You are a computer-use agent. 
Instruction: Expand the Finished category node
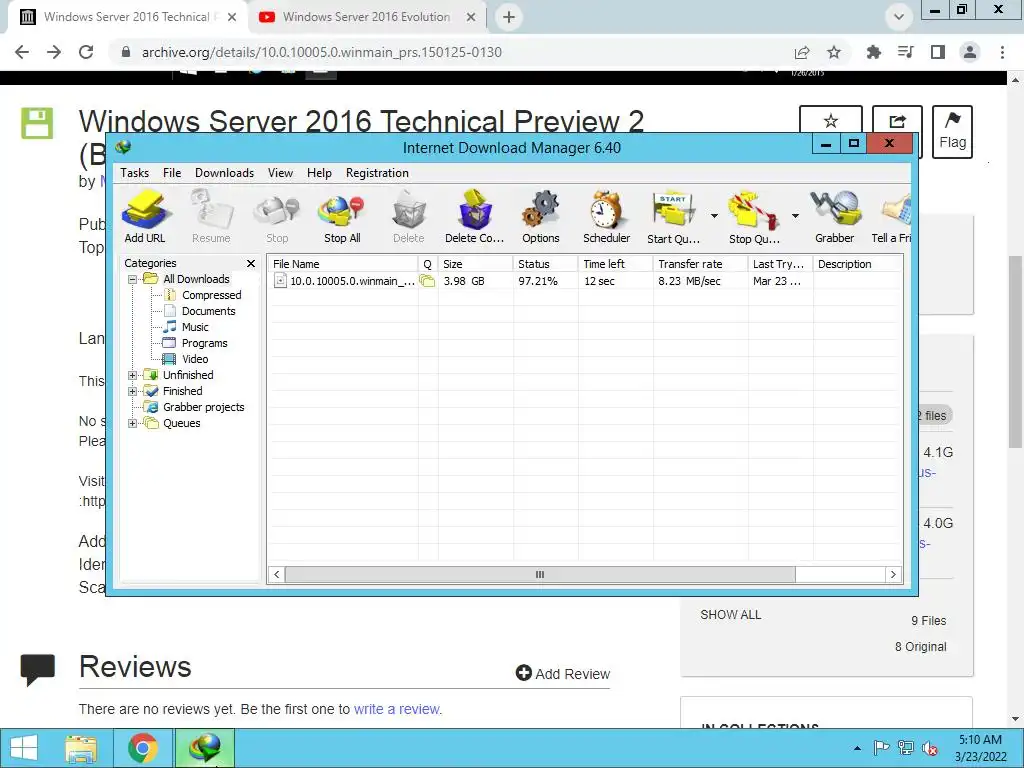coord(133,391)
